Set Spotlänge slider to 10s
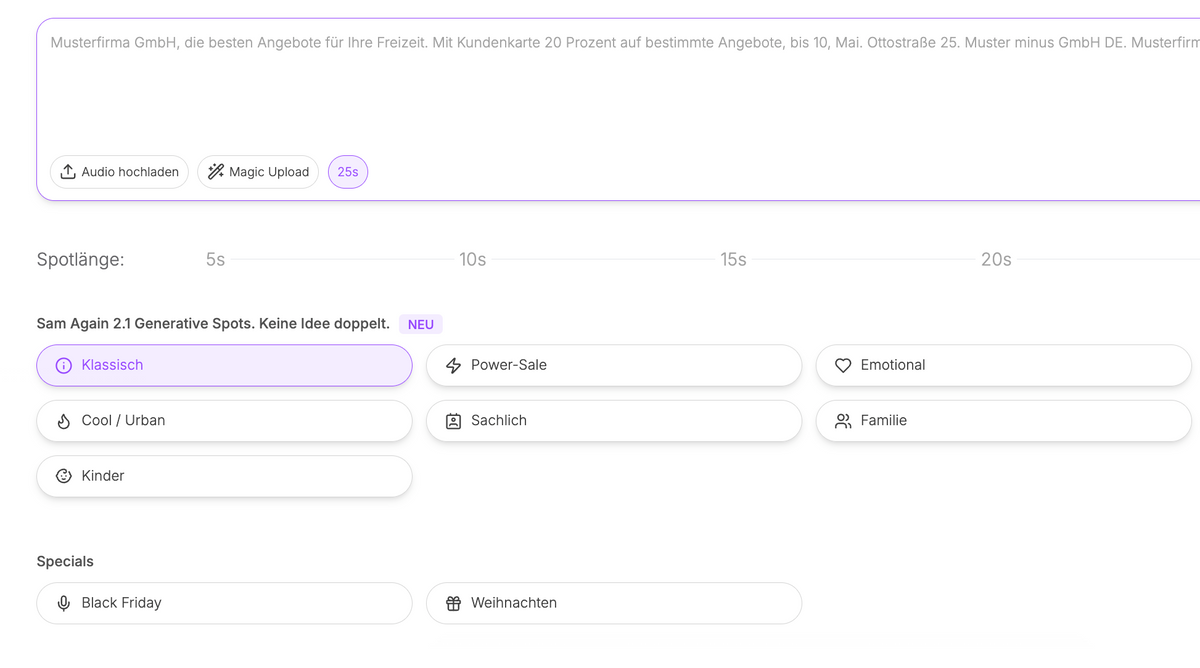Screen dimensions: 1200x668 pyautogui.click(x=473, y=260)
